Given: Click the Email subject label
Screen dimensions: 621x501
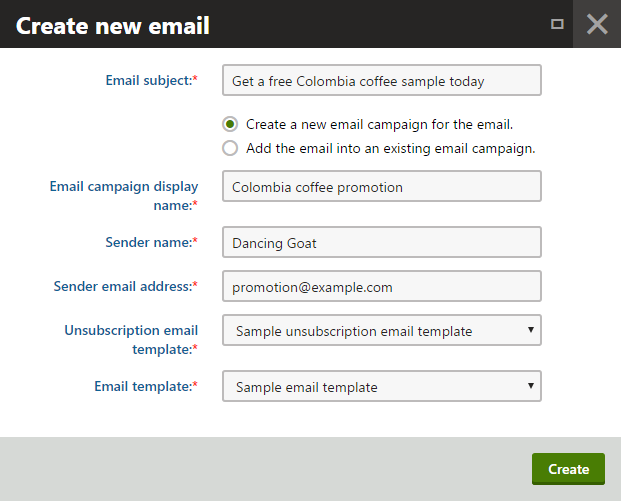Looking at the screenshot, I should [151, 80].
